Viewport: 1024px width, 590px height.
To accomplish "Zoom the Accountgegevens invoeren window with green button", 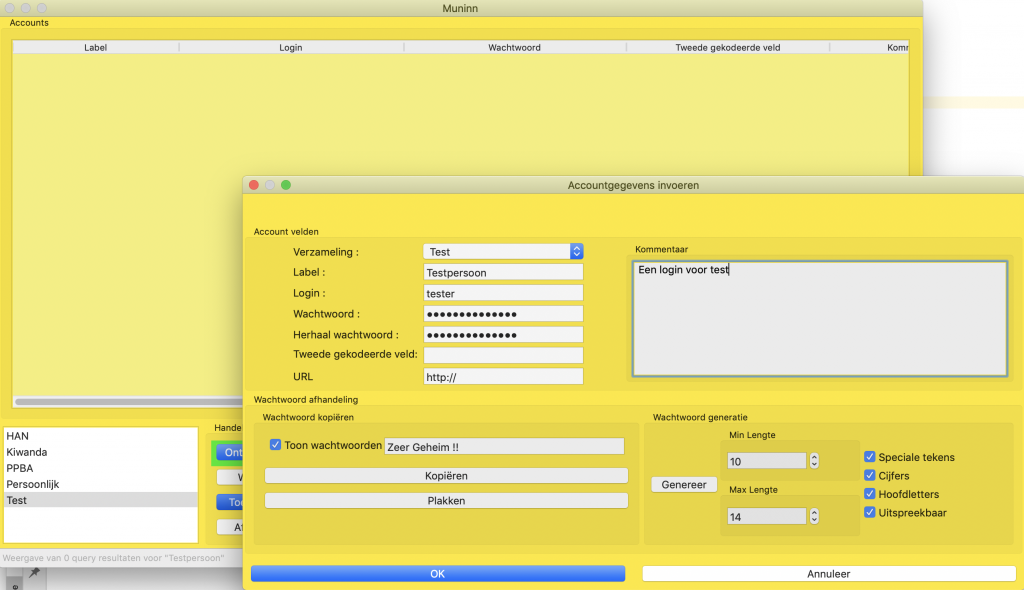I will (x=286, y=185).
